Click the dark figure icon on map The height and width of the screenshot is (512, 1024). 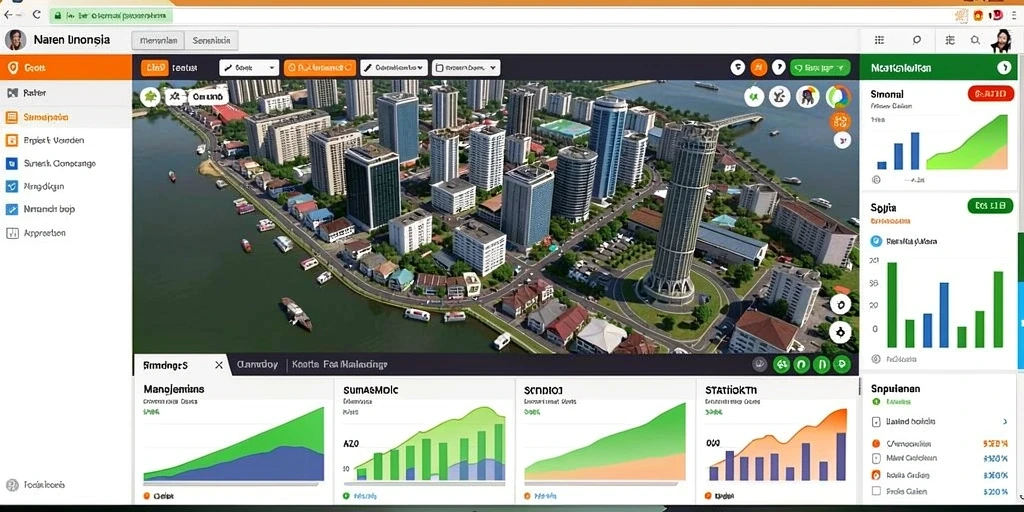click(808, 97)
